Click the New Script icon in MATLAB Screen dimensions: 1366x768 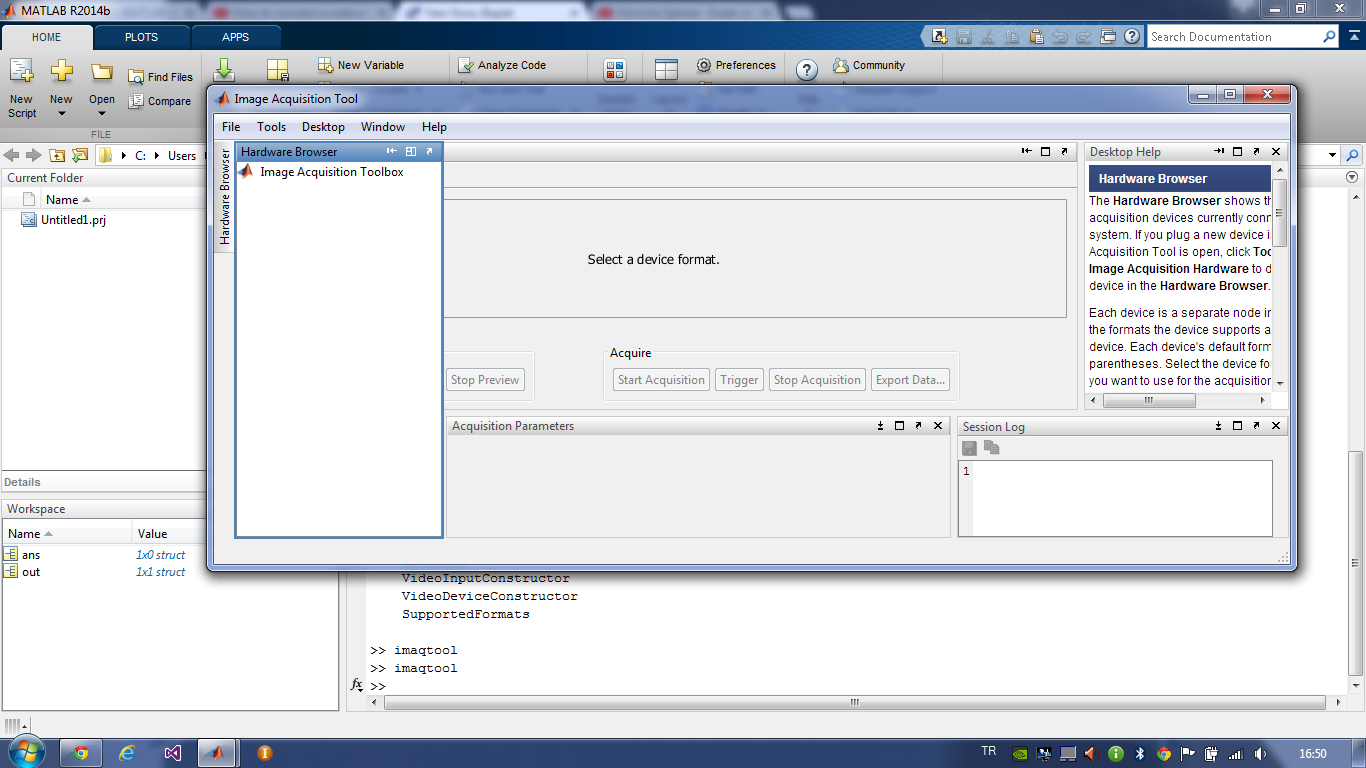(21, 73)
